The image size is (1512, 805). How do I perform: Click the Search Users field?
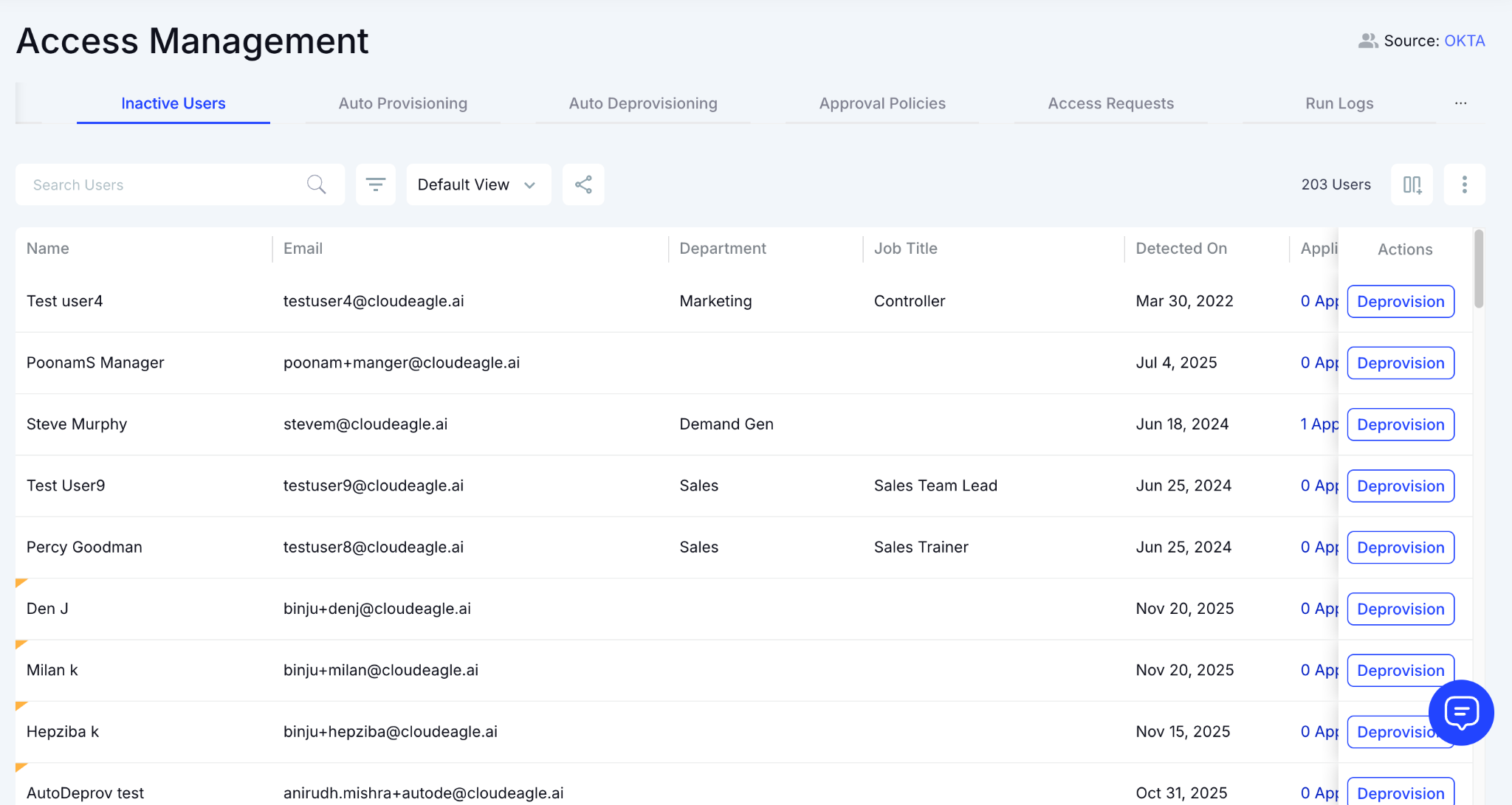pyautogui.click(x=162, y=185)
